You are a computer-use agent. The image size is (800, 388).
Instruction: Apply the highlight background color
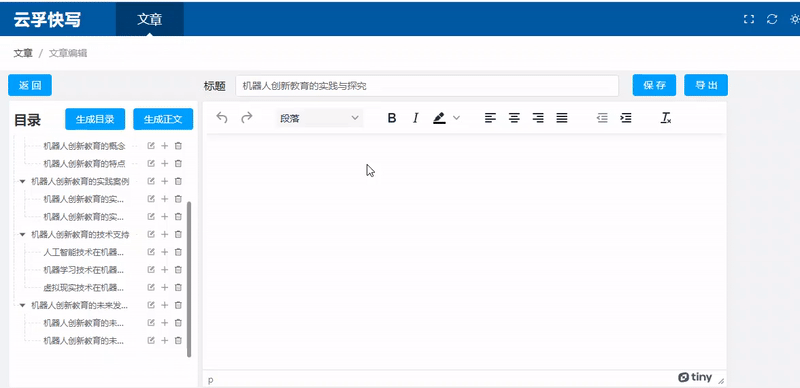tap(439, 118)
